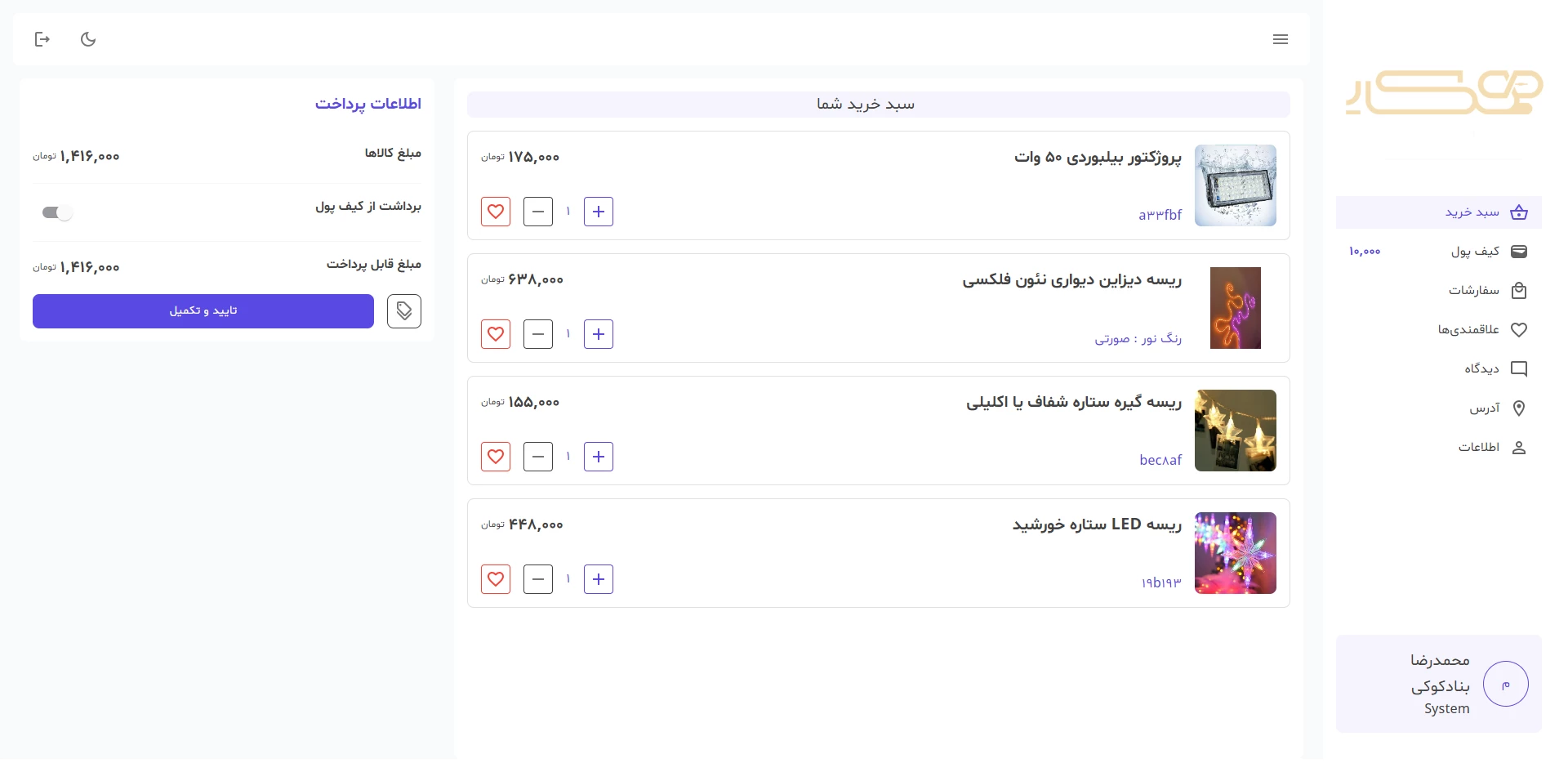Open آدرس in the sidebar

pyautogui.click(x=1439, y=408)
